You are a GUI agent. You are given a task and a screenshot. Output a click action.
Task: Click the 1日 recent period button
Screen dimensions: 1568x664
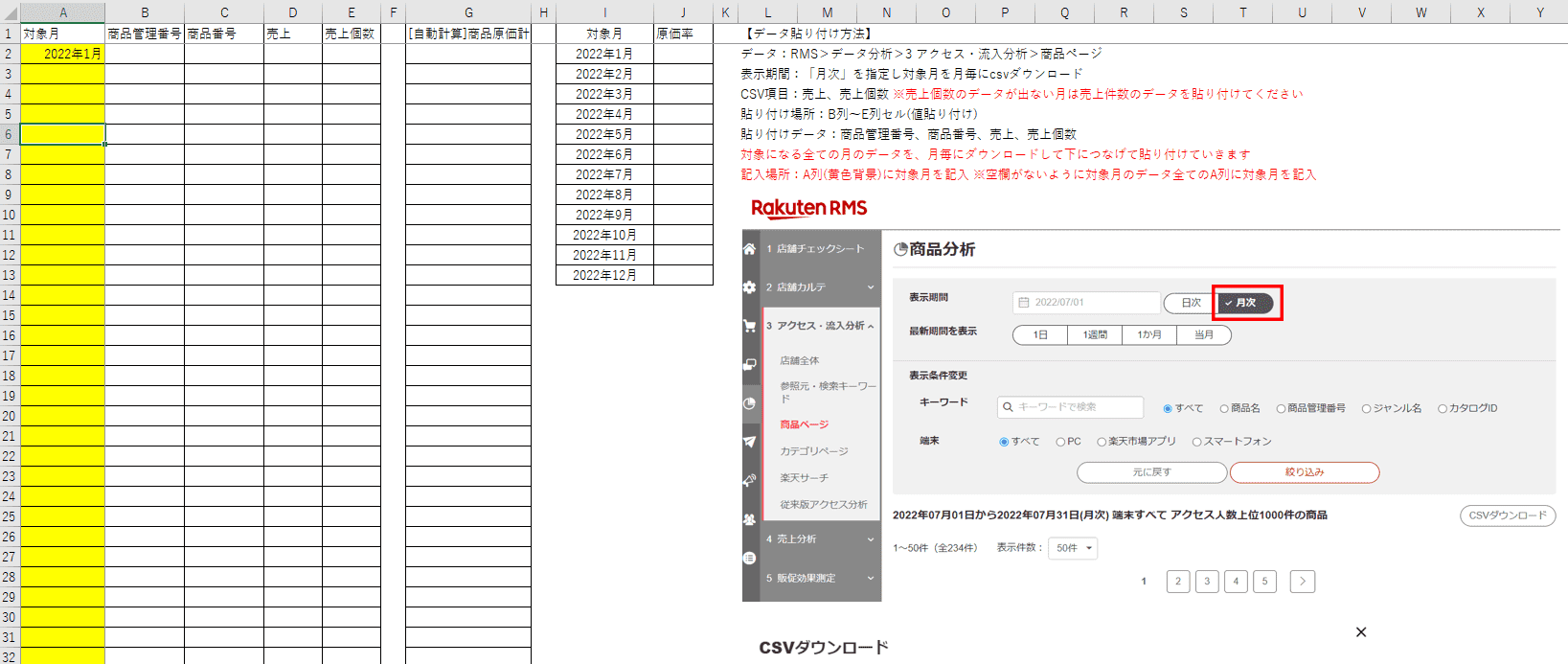tap(1040, 335)
